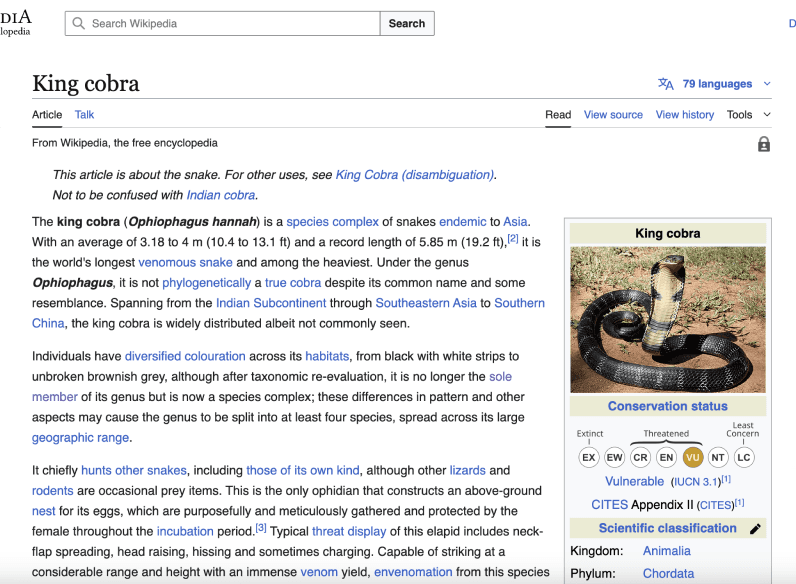Follow the habitats link
The height and width of the screenshot is (584, 796).
(x=327, y=356)
